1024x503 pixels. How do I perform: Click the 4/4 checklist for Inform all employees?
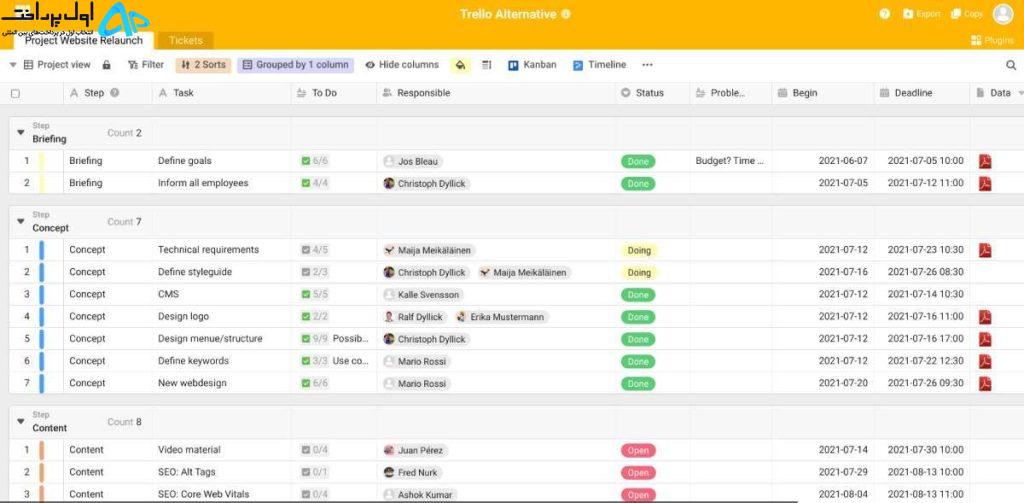pos(314,183)
